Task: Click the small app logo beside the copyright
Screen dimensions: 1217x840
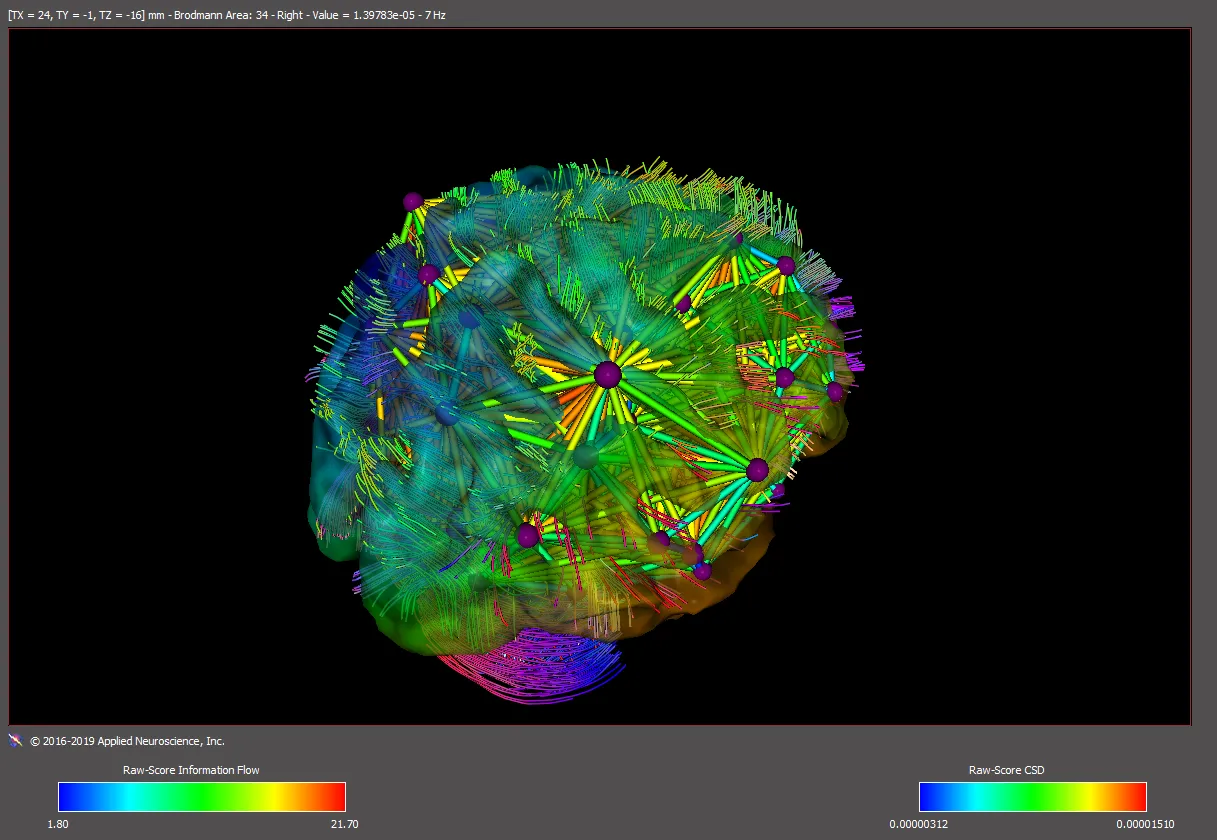Action: tap(15, 741)
